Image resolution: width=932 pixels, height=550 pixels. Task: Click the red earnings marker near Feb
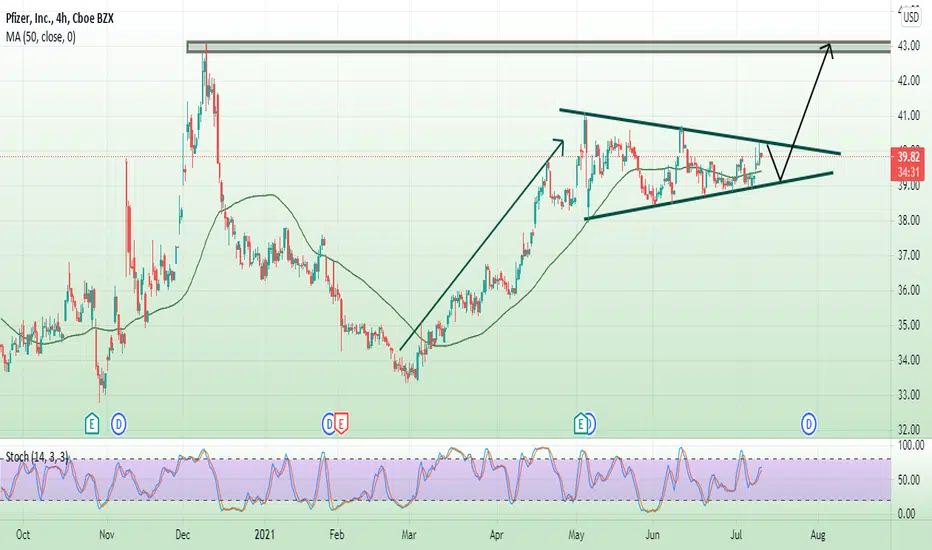pyautogui.click(x=341, y=424)
